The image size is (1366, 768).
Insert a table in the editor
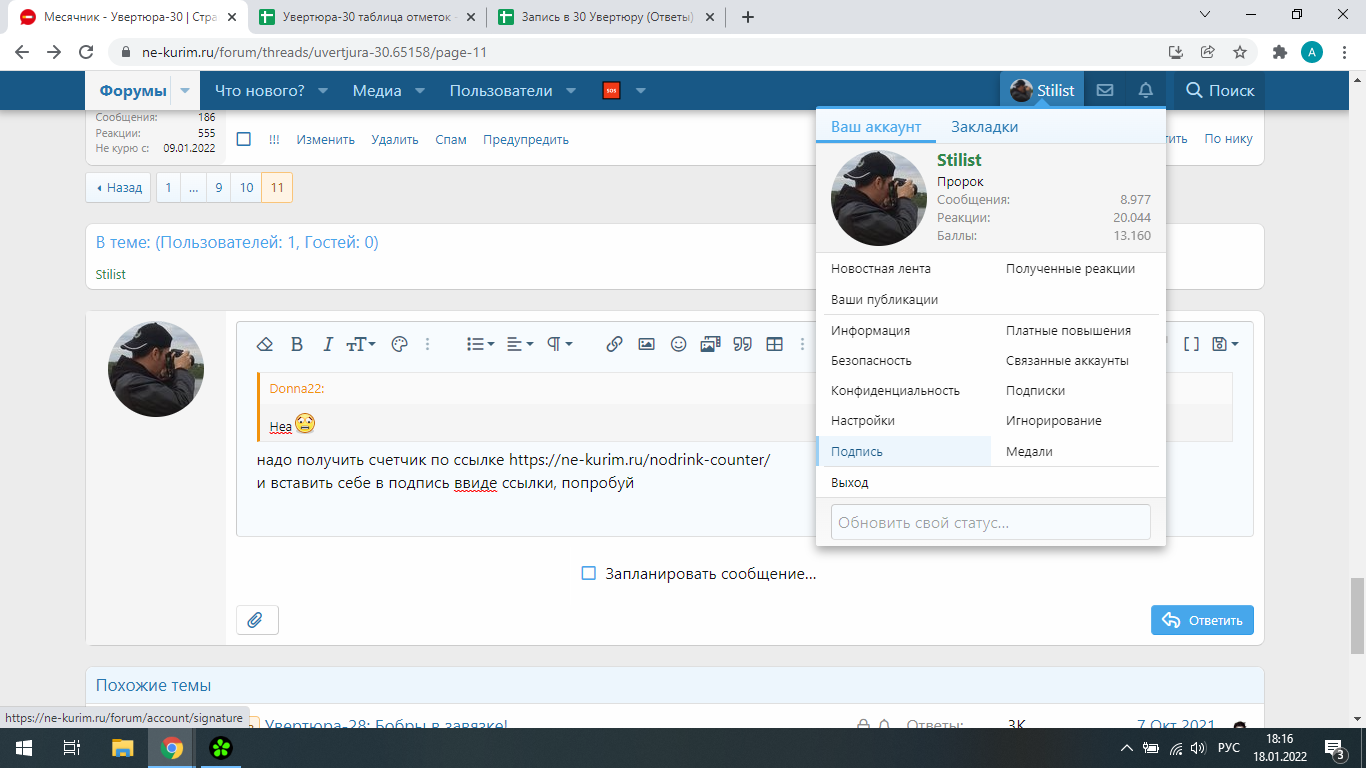click(x=774, y=344)
